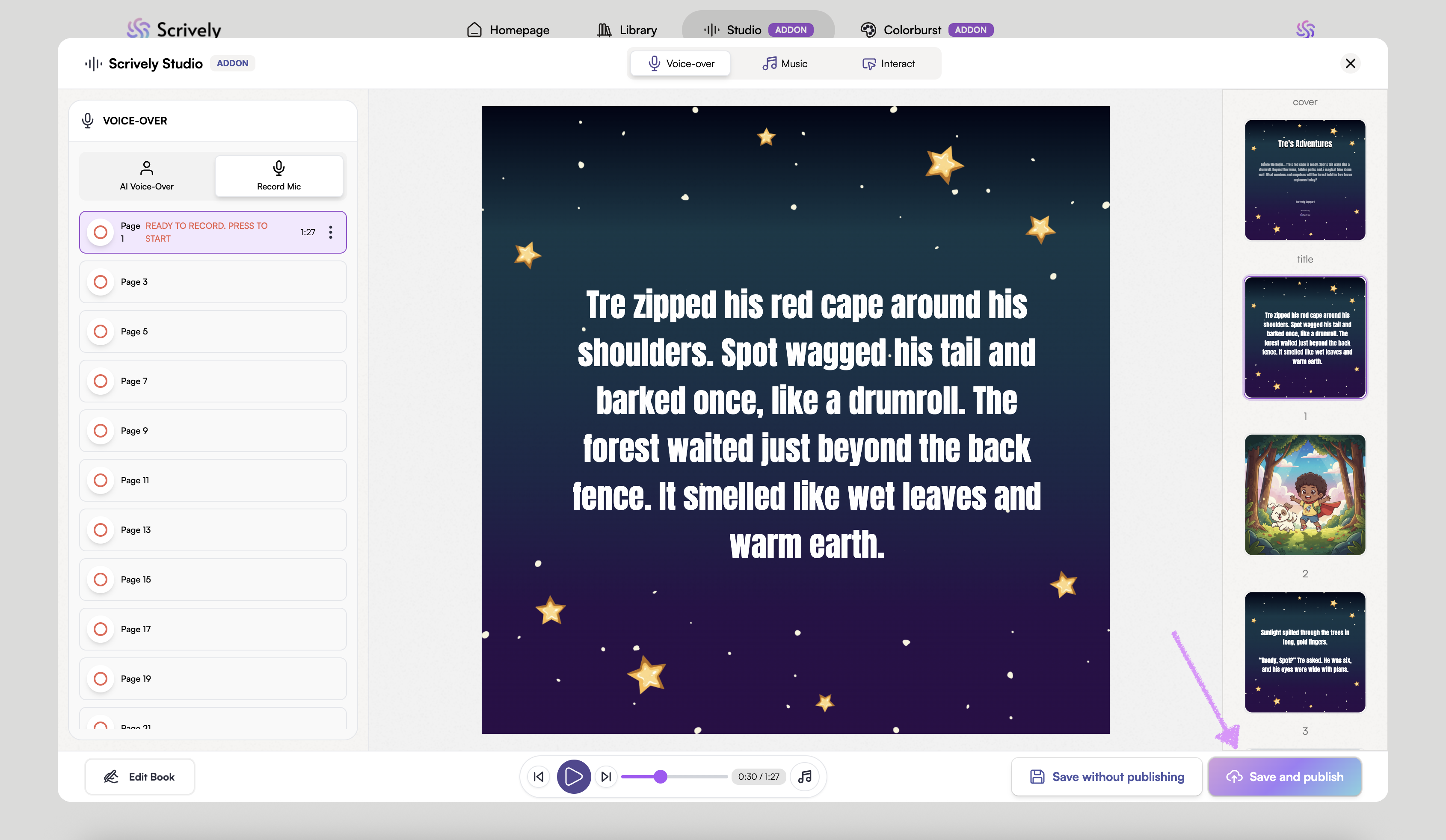Select the Record Mic option
Image resolution: width=1446 pixels, height=840 pixels.
click(279, 176)
